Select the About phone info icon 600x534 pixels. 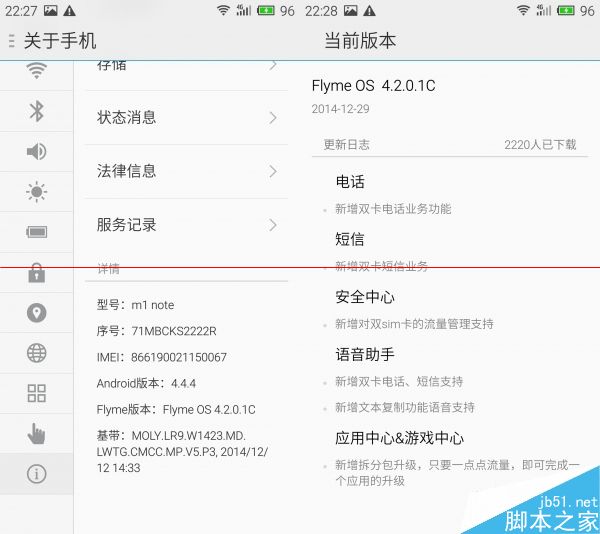point(36,474)
